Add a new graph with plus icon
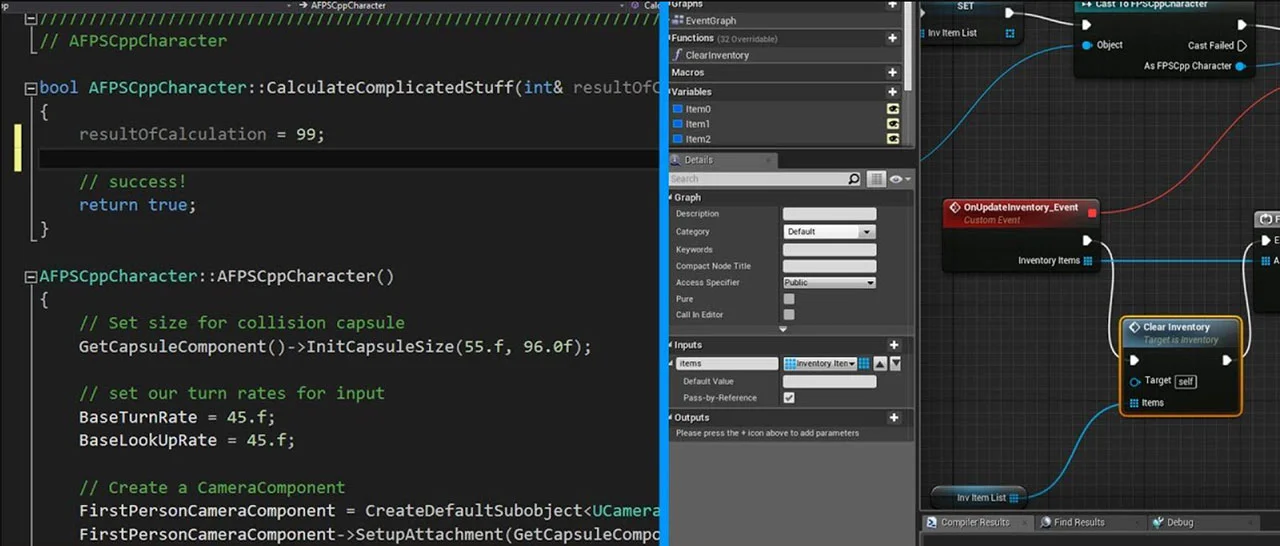 pos(893,5)
